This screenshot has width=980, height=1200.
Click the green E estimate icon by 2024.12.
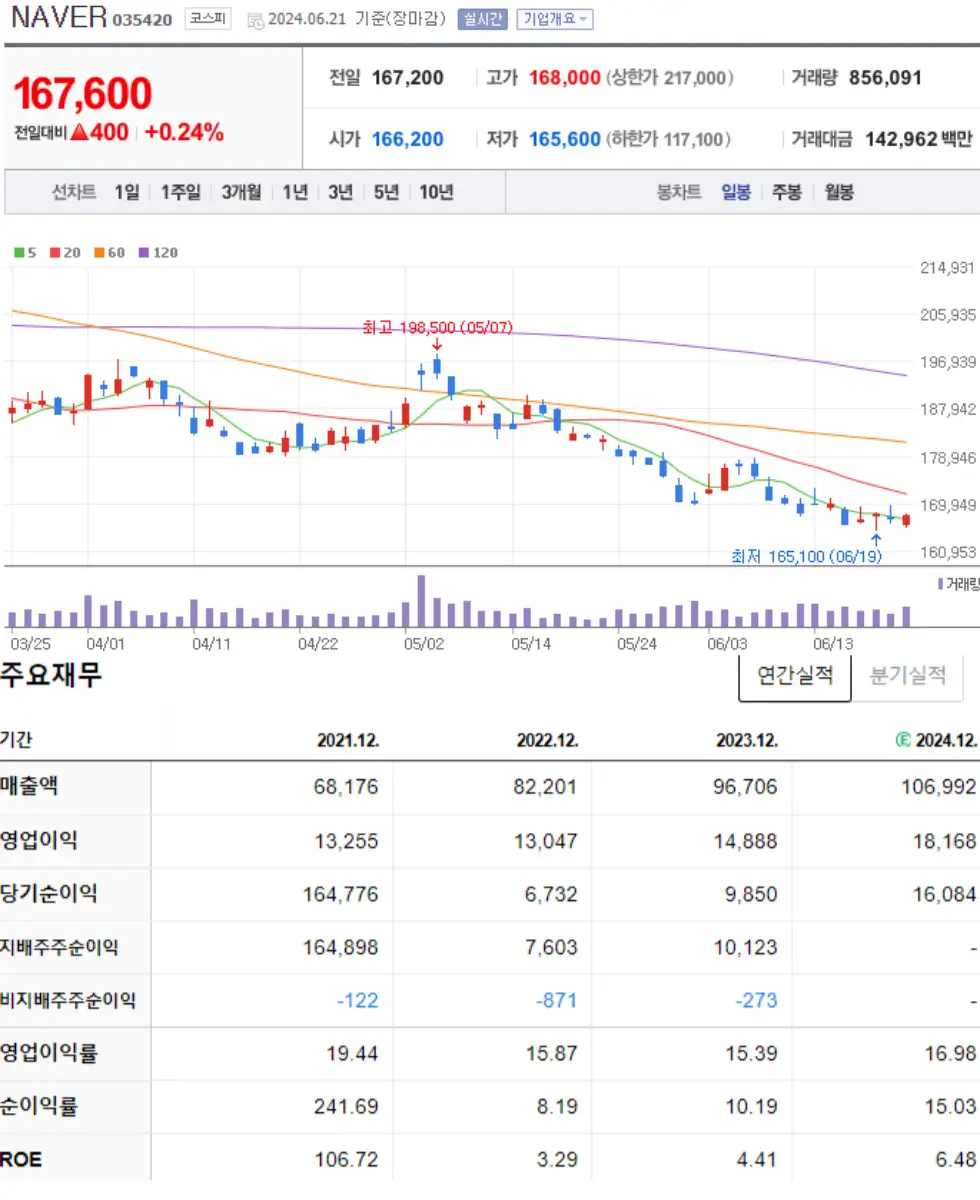[901, 741]
